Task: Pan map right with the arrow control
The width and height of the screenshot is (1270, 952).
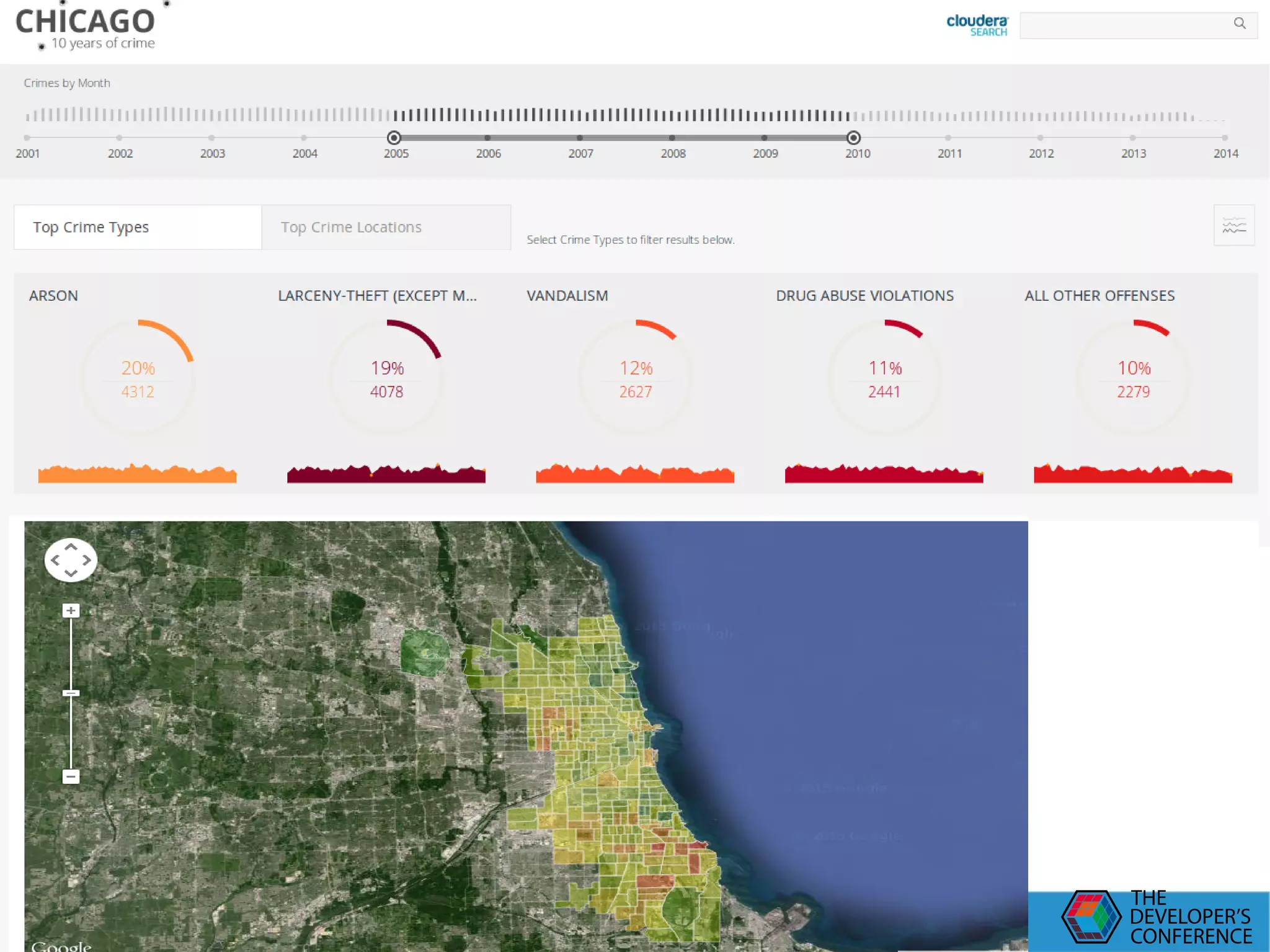Action: click(86, 560)
